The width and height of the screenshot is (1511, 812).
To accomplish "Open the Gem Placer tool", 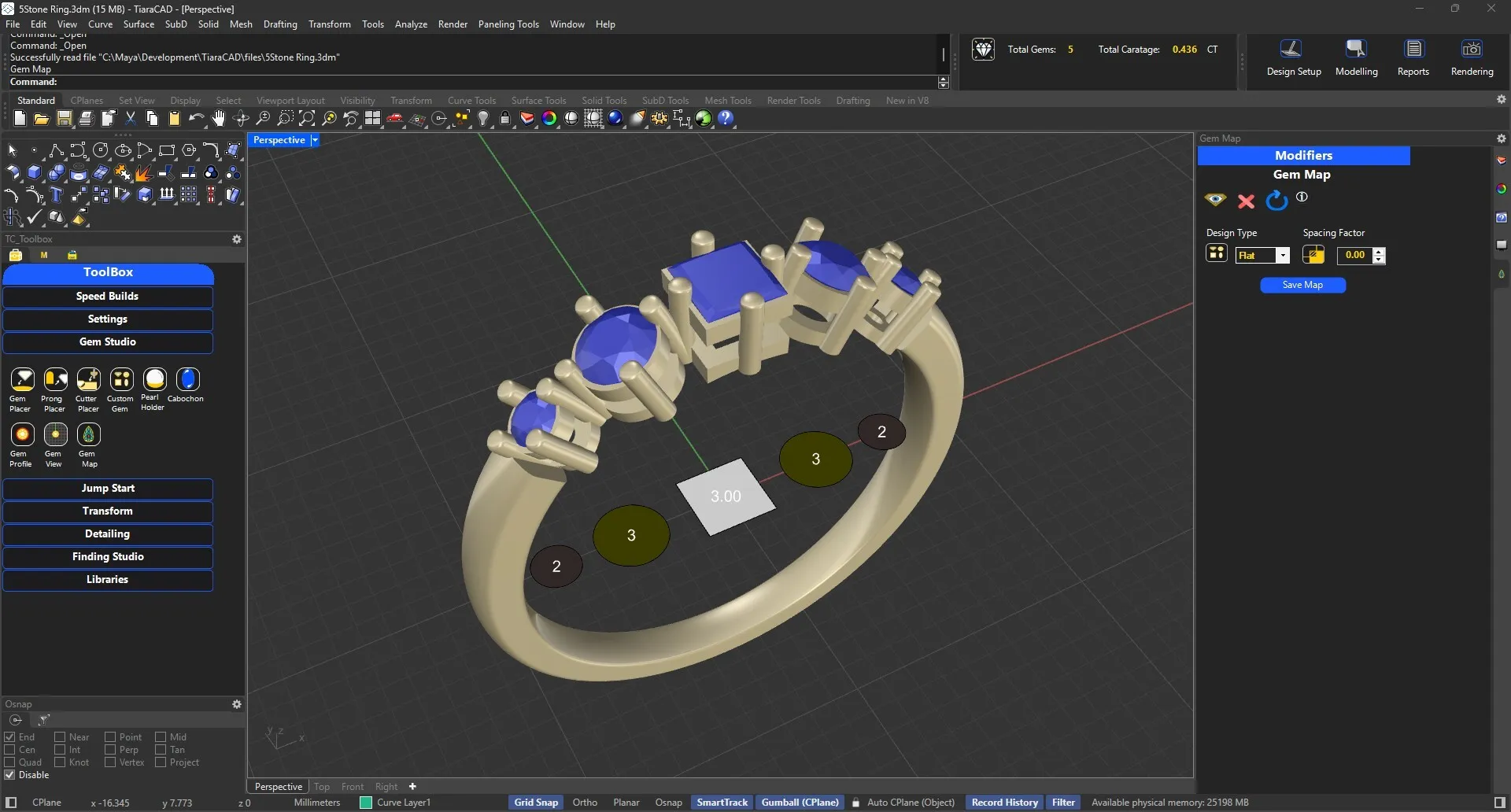I will pos(22,380).
